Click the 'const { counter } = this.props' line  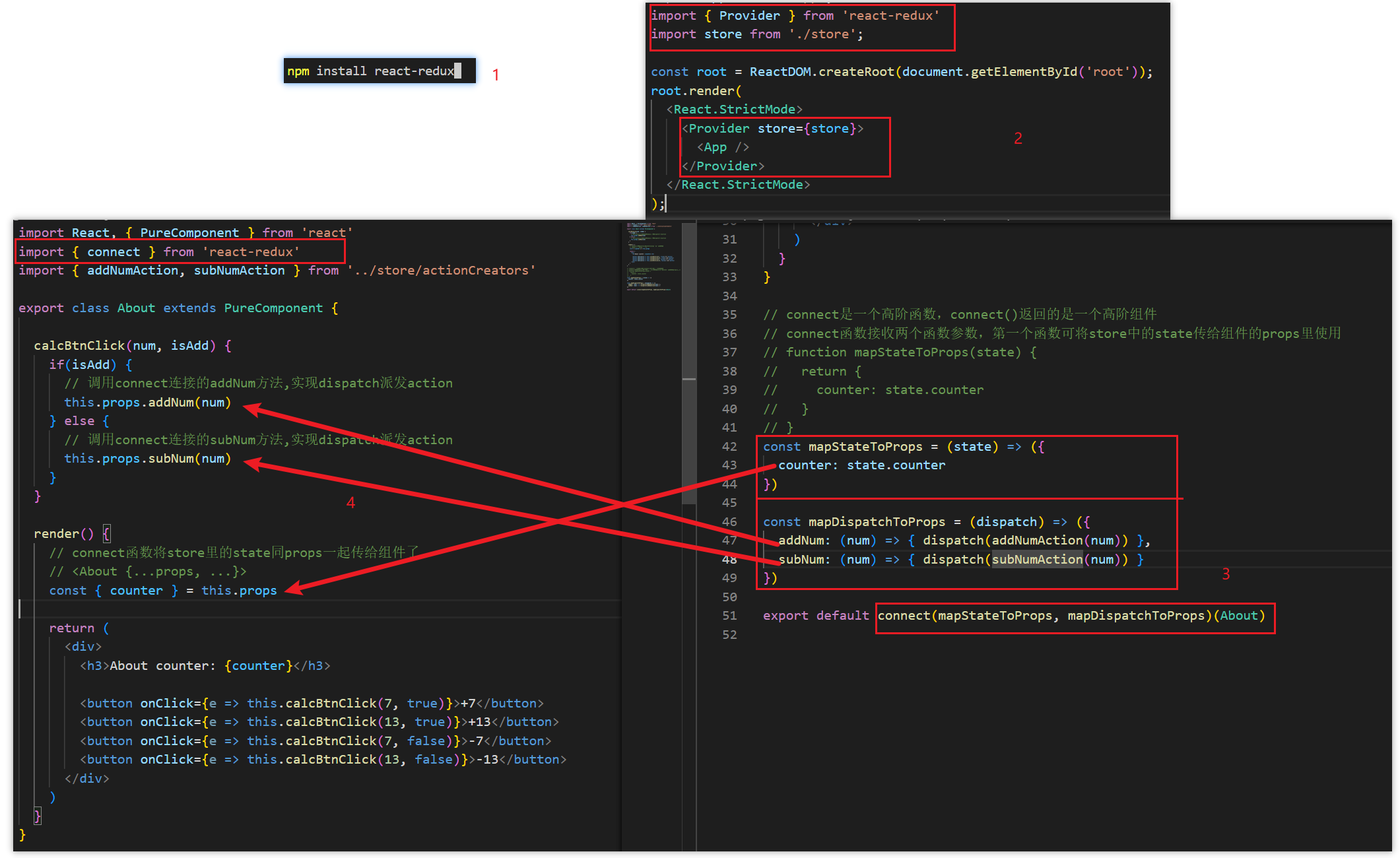[x=163, y=590]
